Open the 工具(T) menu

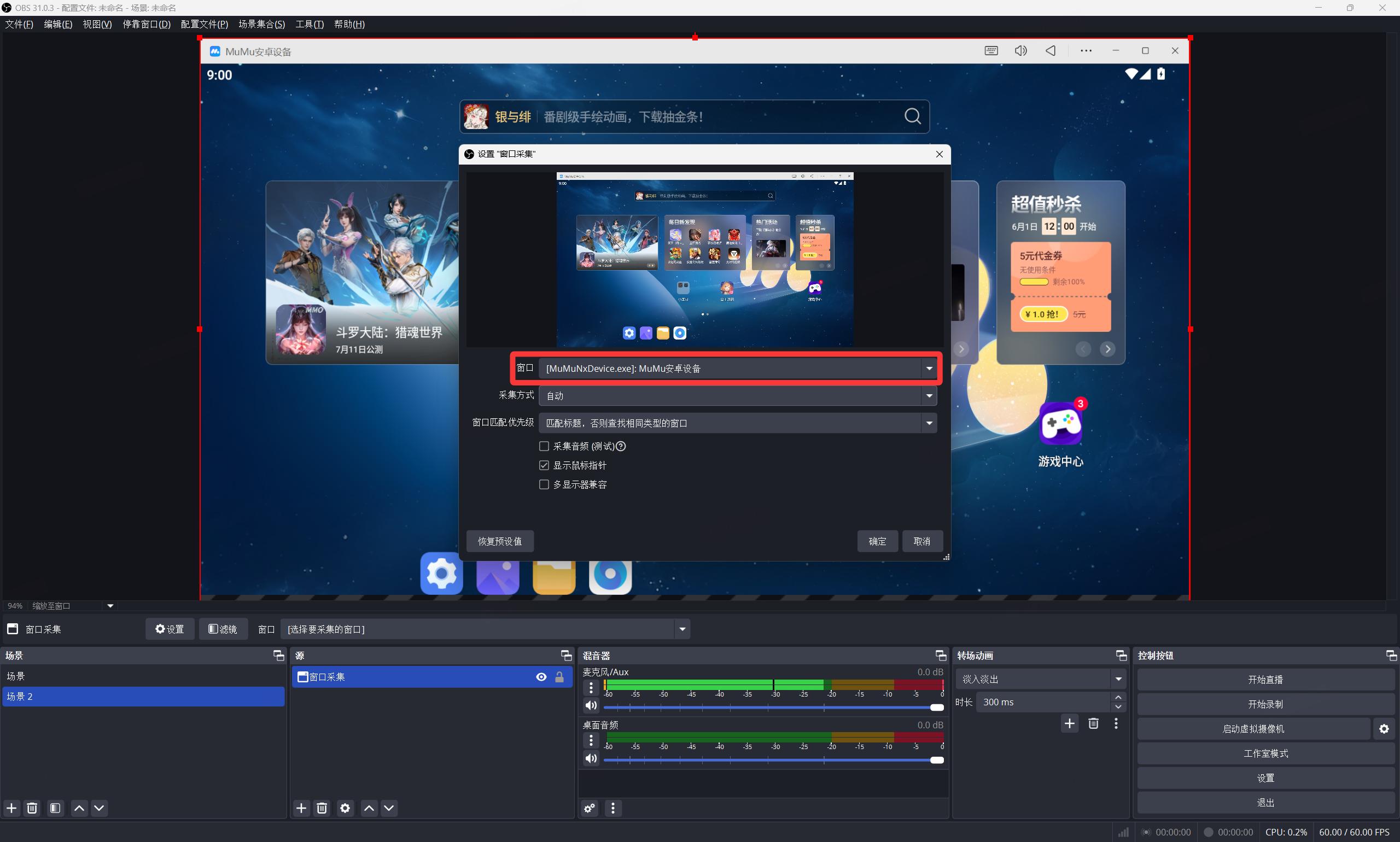[310, 24]
